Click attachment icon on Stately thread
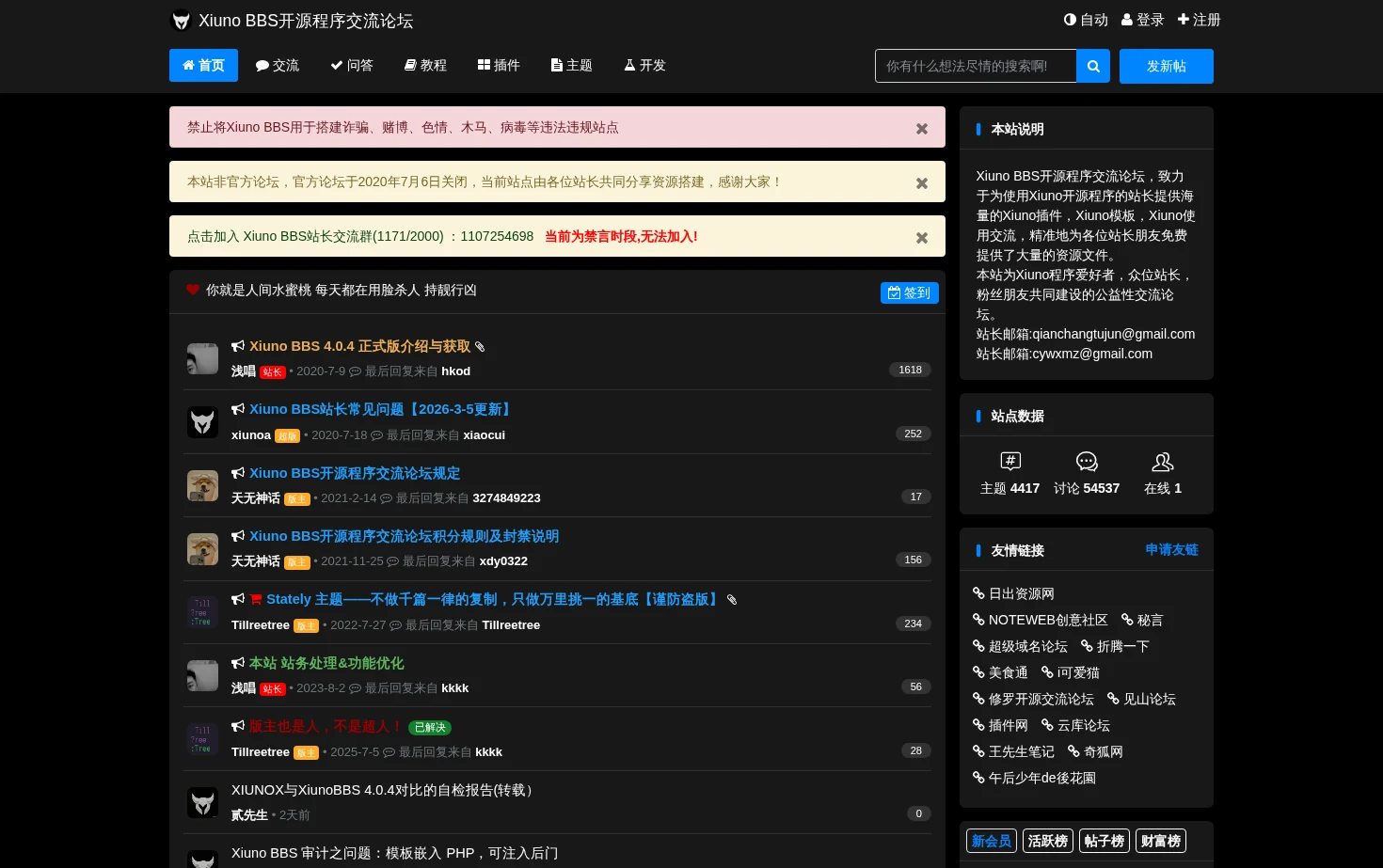Screen dimensions: 1383x868 [x=732, y=600]
